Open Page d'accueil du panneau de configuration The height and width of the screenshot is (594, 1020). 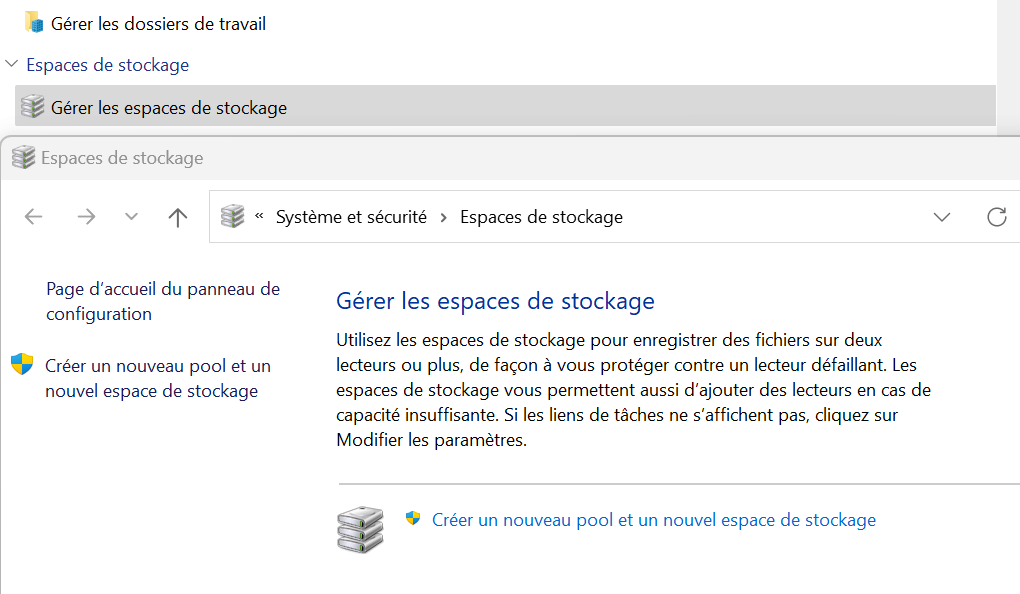pyautogui.click(x=162, y=301)
